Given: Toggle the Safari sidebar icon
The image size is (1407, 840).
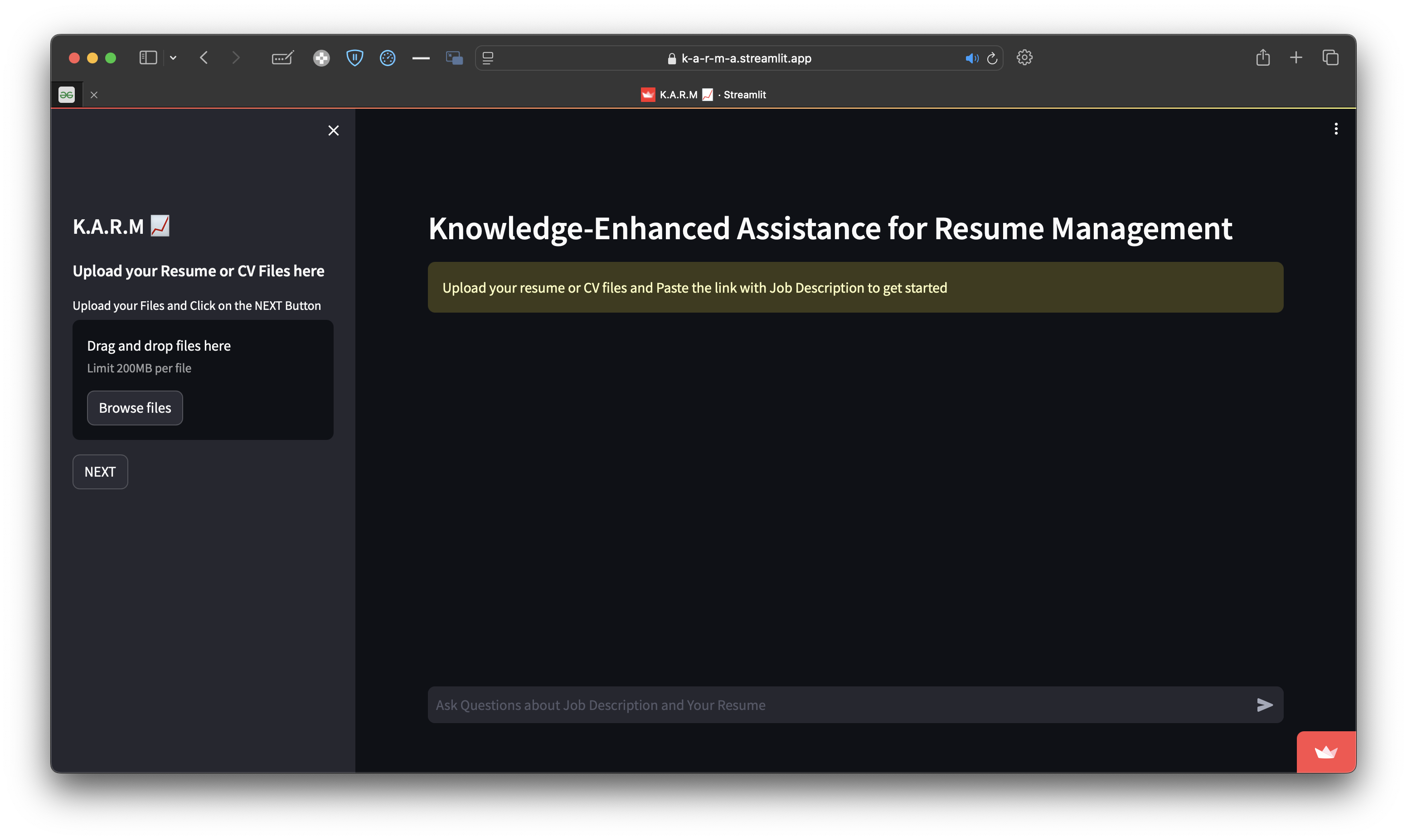Looking at the screenshot, I should (x=148, y=58).
